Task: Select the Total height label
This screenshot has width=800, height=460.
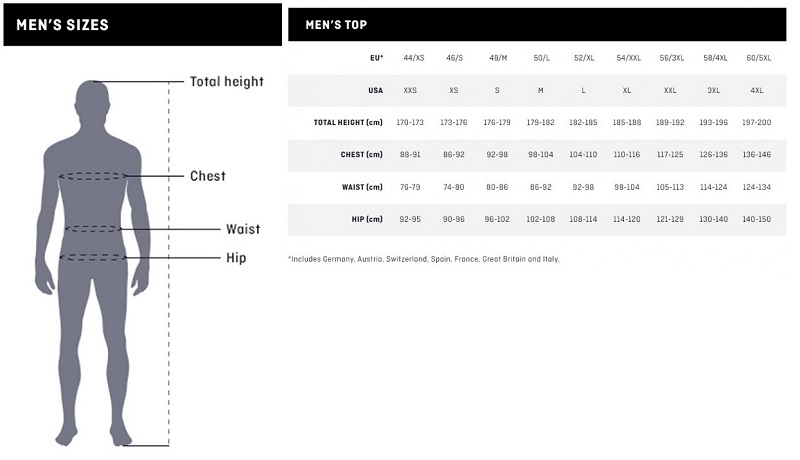Action: [x=227, y=82]
